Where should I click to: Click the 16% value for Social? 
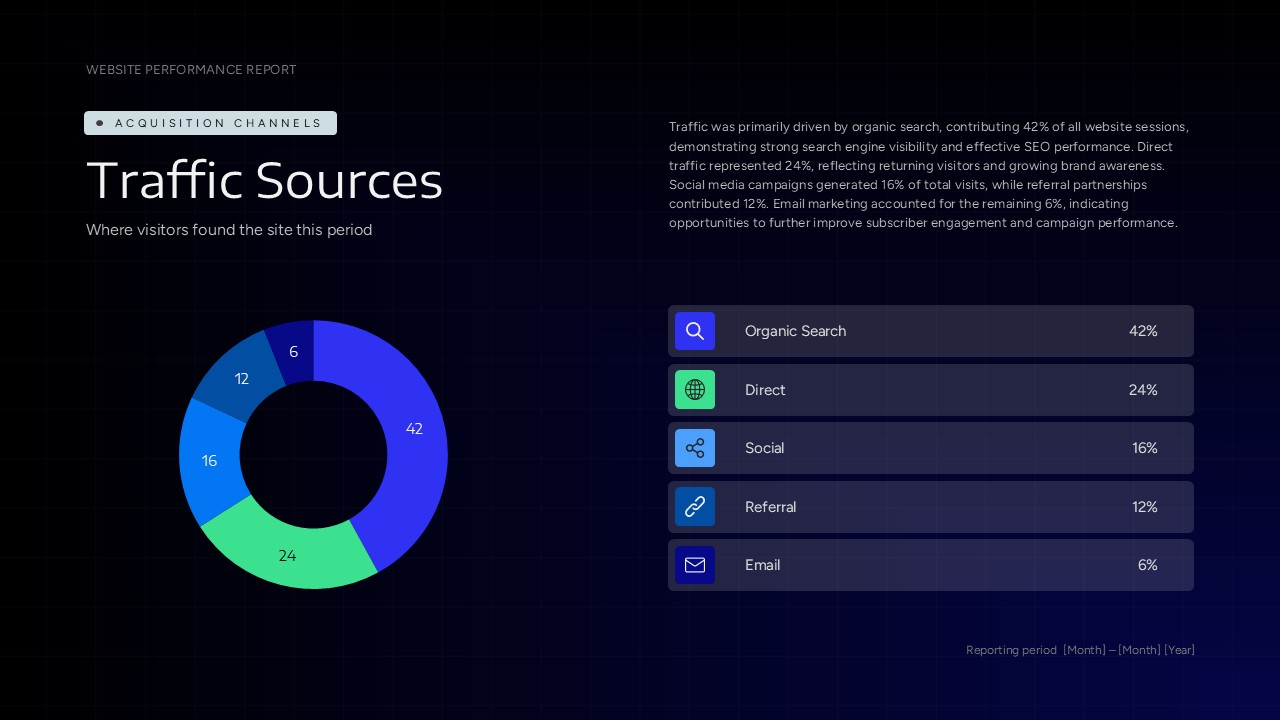point(1145,448)
